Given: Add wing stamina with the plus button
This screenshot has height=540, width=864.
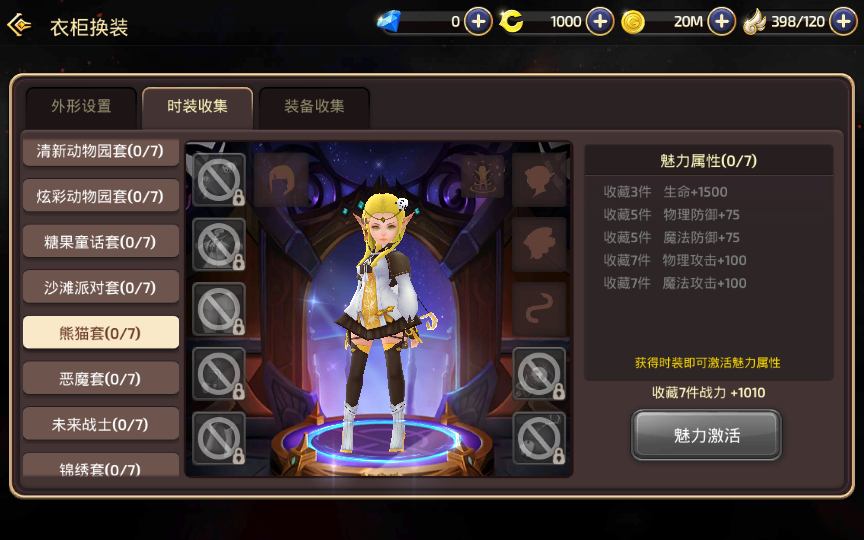Looking at the screenshot, I should point(843,21).
